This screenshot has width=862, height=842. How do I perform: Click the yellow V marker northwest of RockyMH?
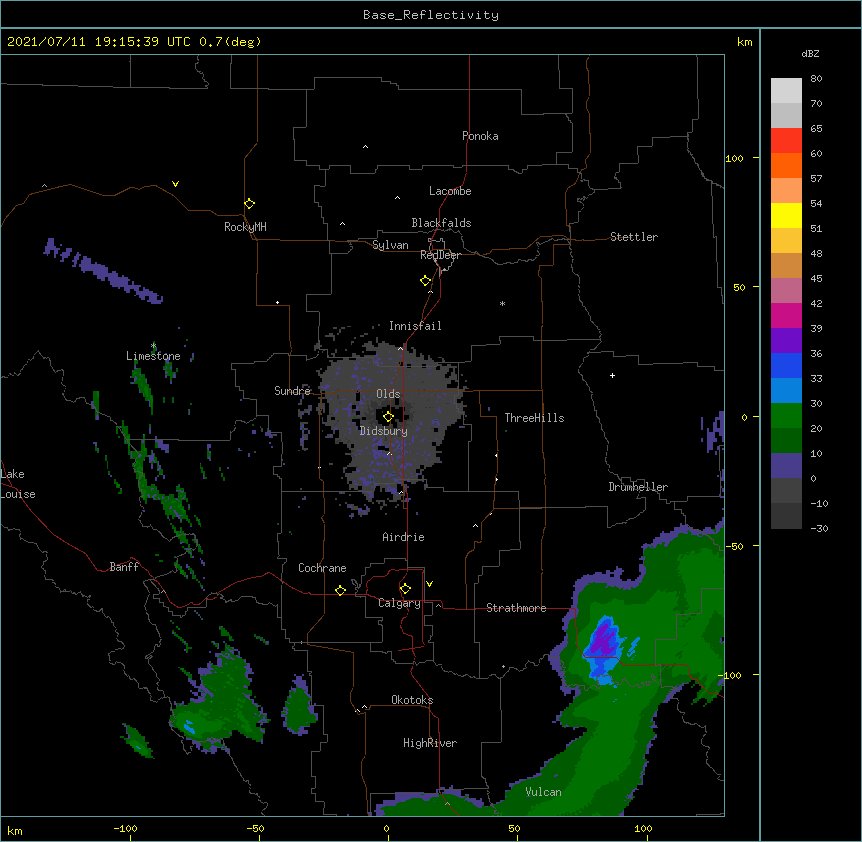point(175,184)
